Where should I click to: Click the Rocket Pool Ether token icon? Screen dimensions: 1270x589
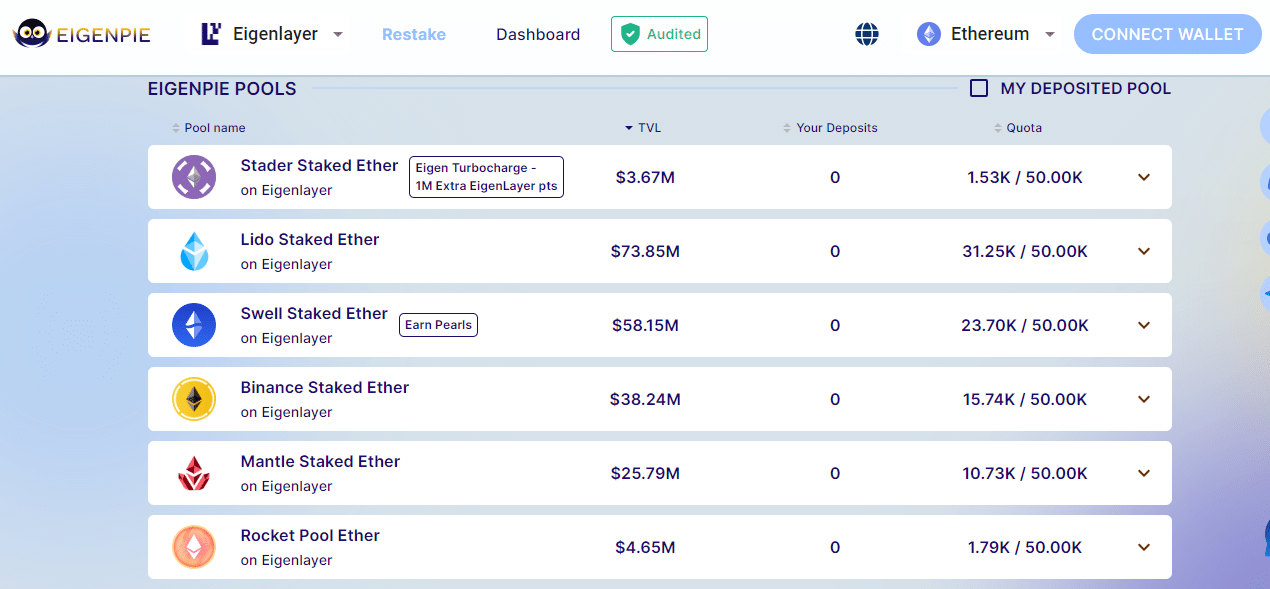click(194, 547)
